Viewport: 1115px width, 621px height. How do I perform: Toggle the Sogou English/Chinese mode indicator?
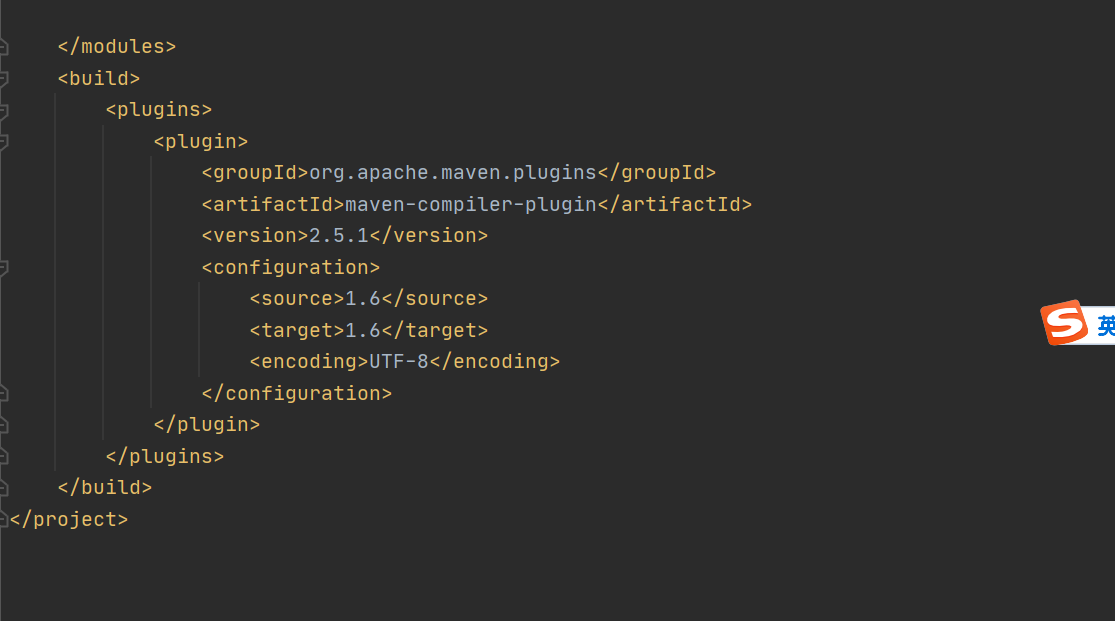tap(1106, 326)
